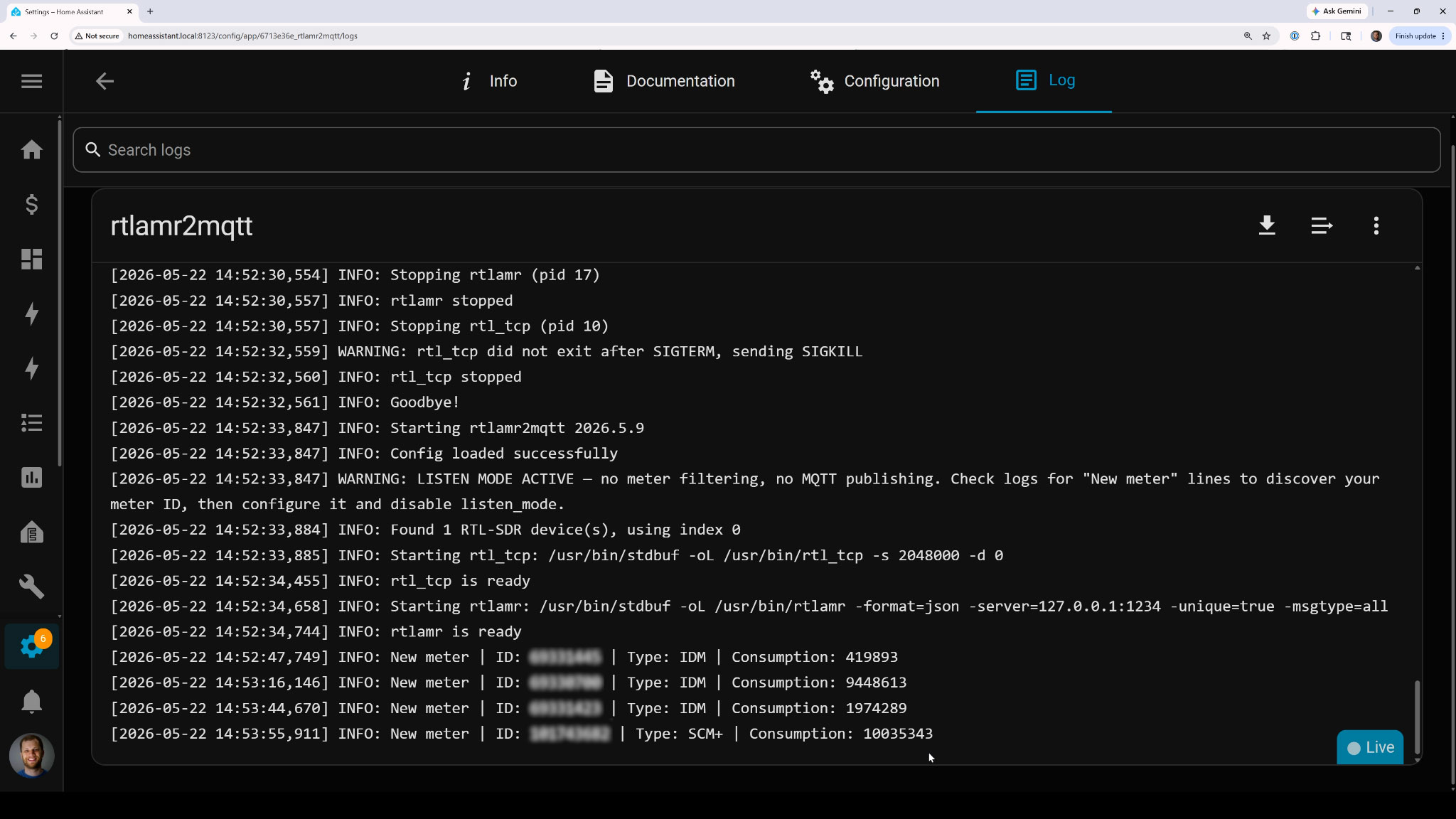This screenshot has height=819, width=1456.
Task: Click the 'Stopping rtl_tcp (pid 10)' log line
Action: pyautogui.click(x=359, y=326)
